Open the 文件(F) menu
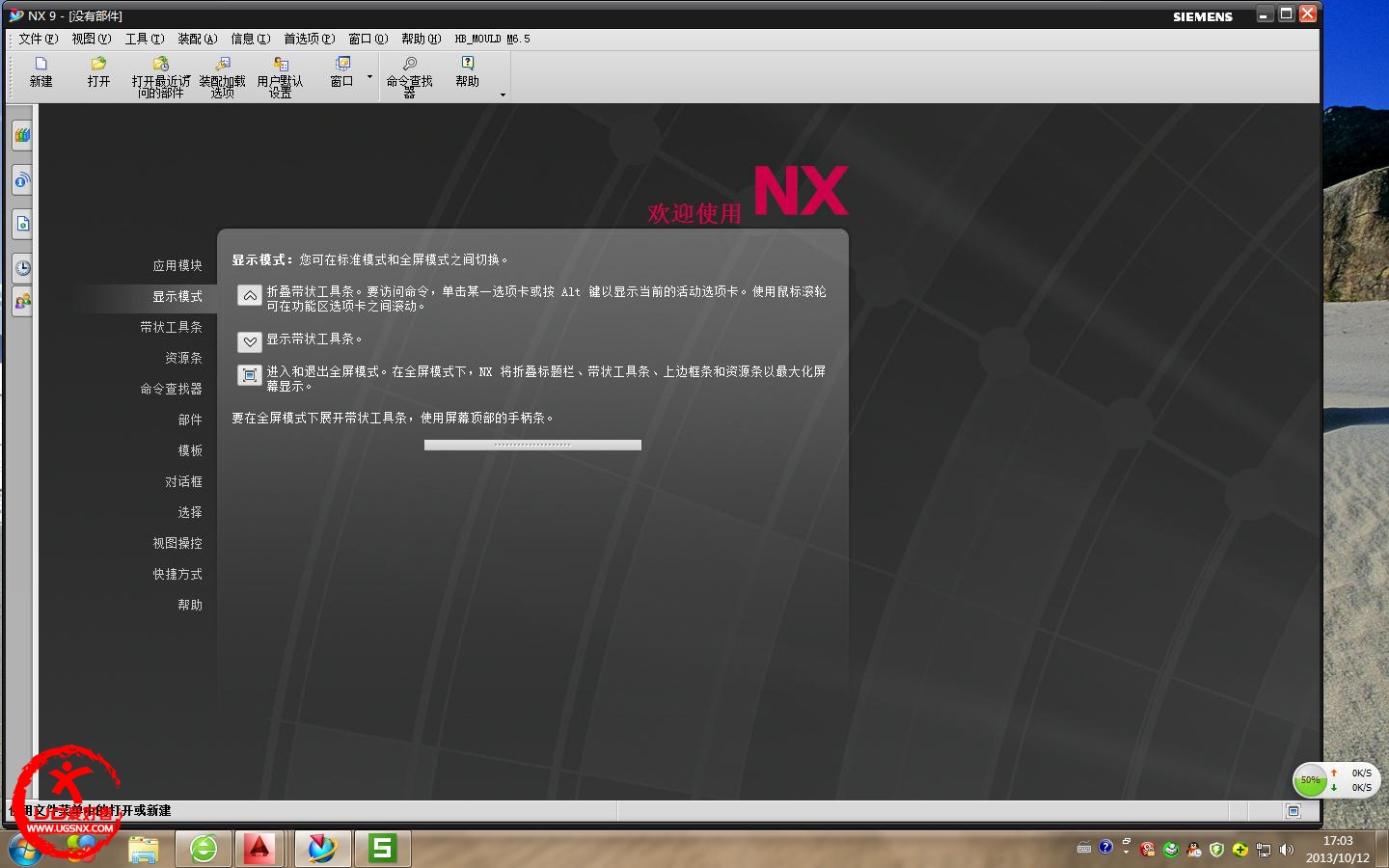 point(39,39)
